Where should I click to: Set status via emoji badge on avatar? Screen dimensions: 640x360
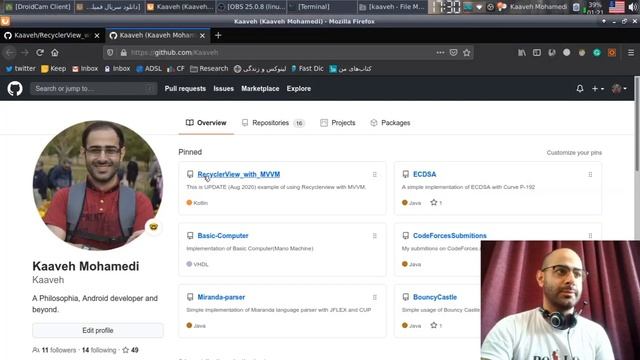pyautogui.click(x=153, y=227)
